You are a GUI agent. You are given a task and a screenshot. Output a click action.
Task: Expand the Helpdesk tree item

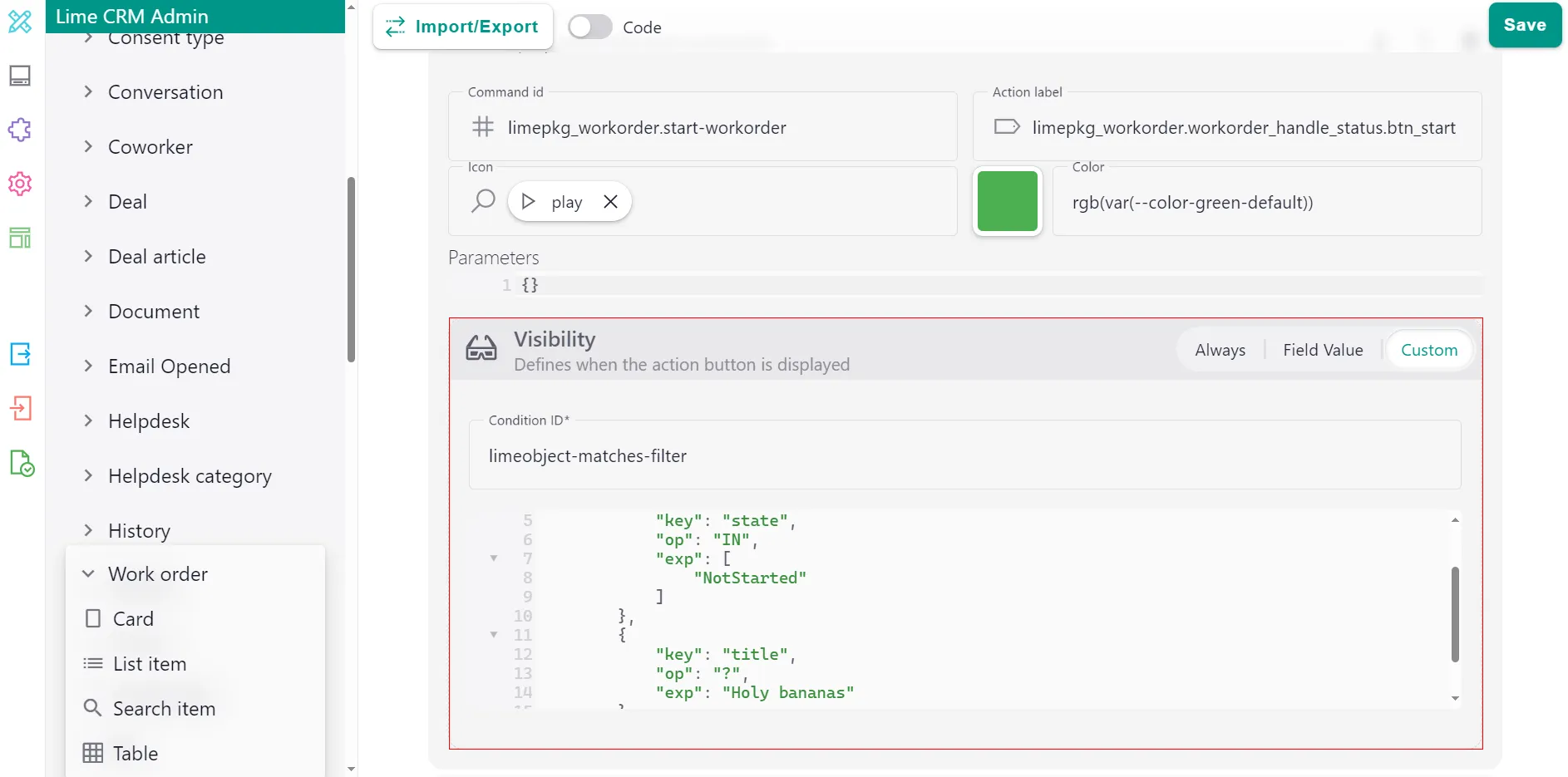(88, 421)
